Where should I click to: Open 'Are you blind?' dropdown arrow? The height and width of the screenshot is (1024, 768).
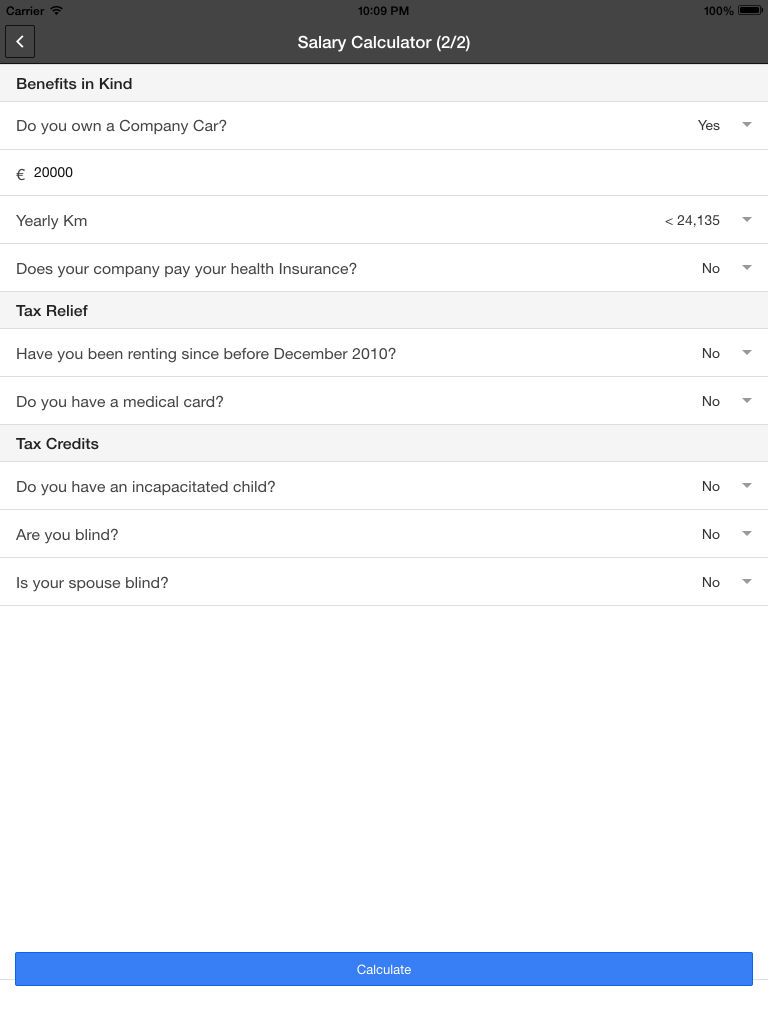[x=746, y=534]
